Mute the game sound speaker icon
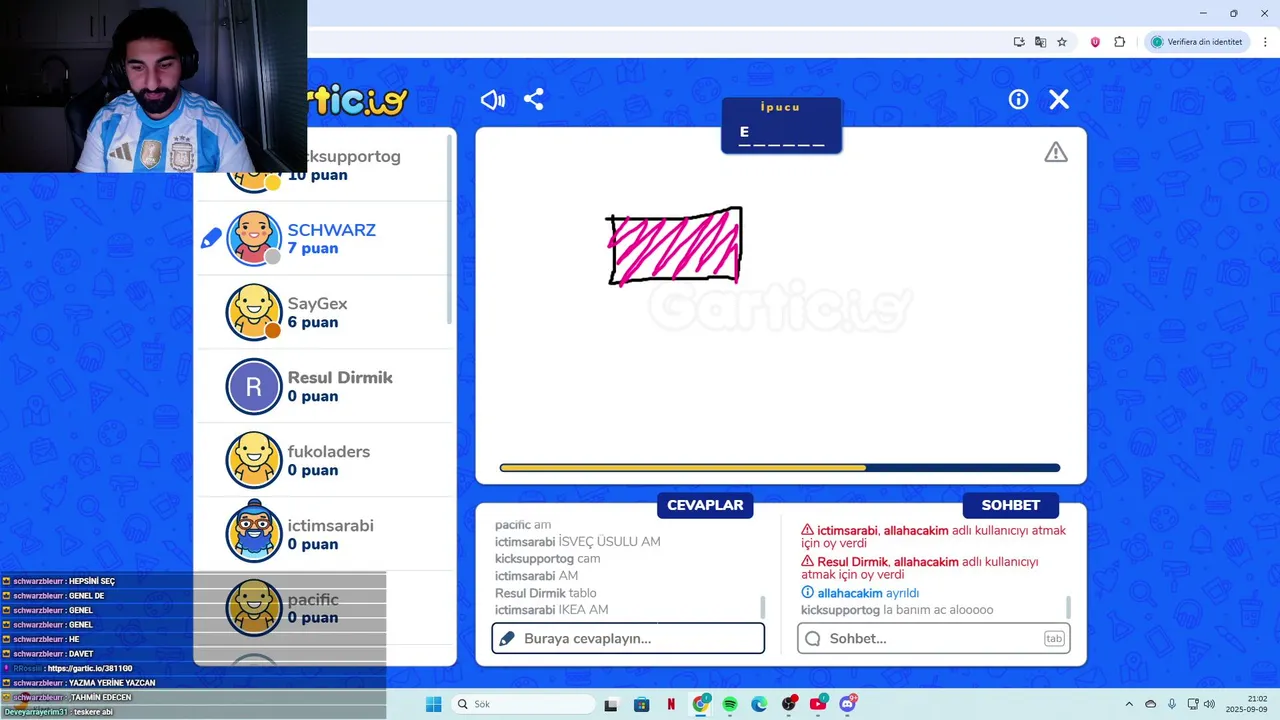Screen dimensions: 1280x720 [x=493, y=99]
